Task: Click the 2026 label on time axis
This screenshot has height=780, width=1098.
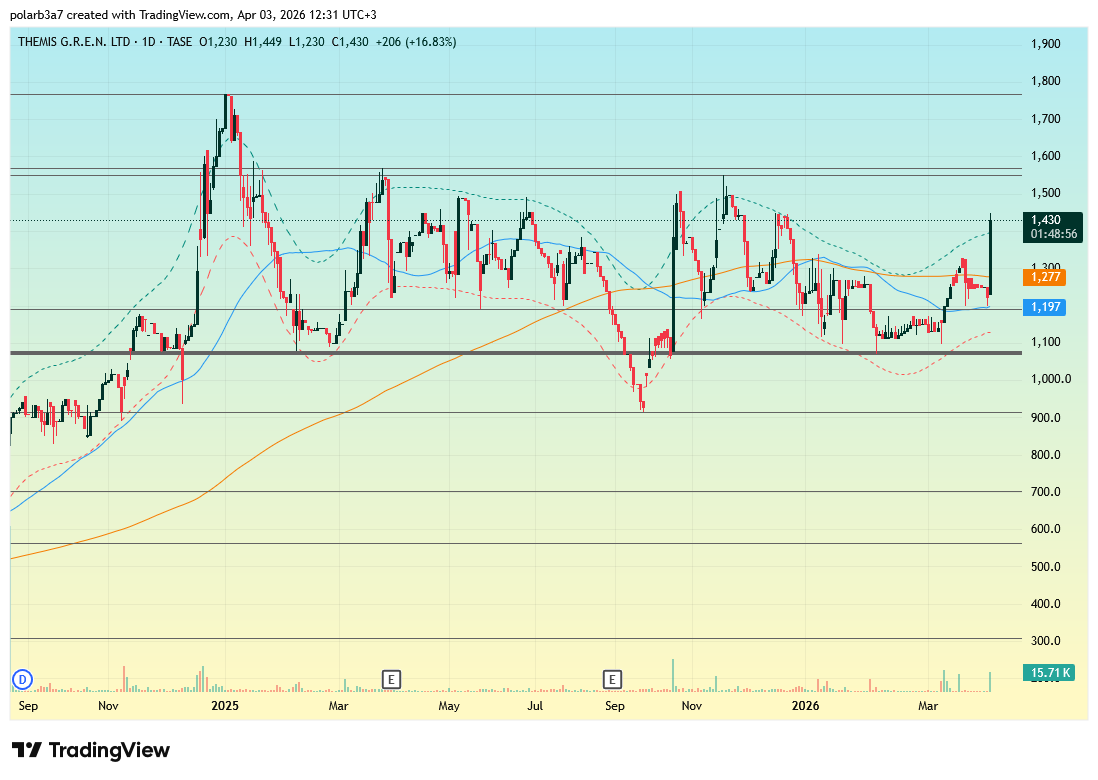Action: tap(805, 706)
